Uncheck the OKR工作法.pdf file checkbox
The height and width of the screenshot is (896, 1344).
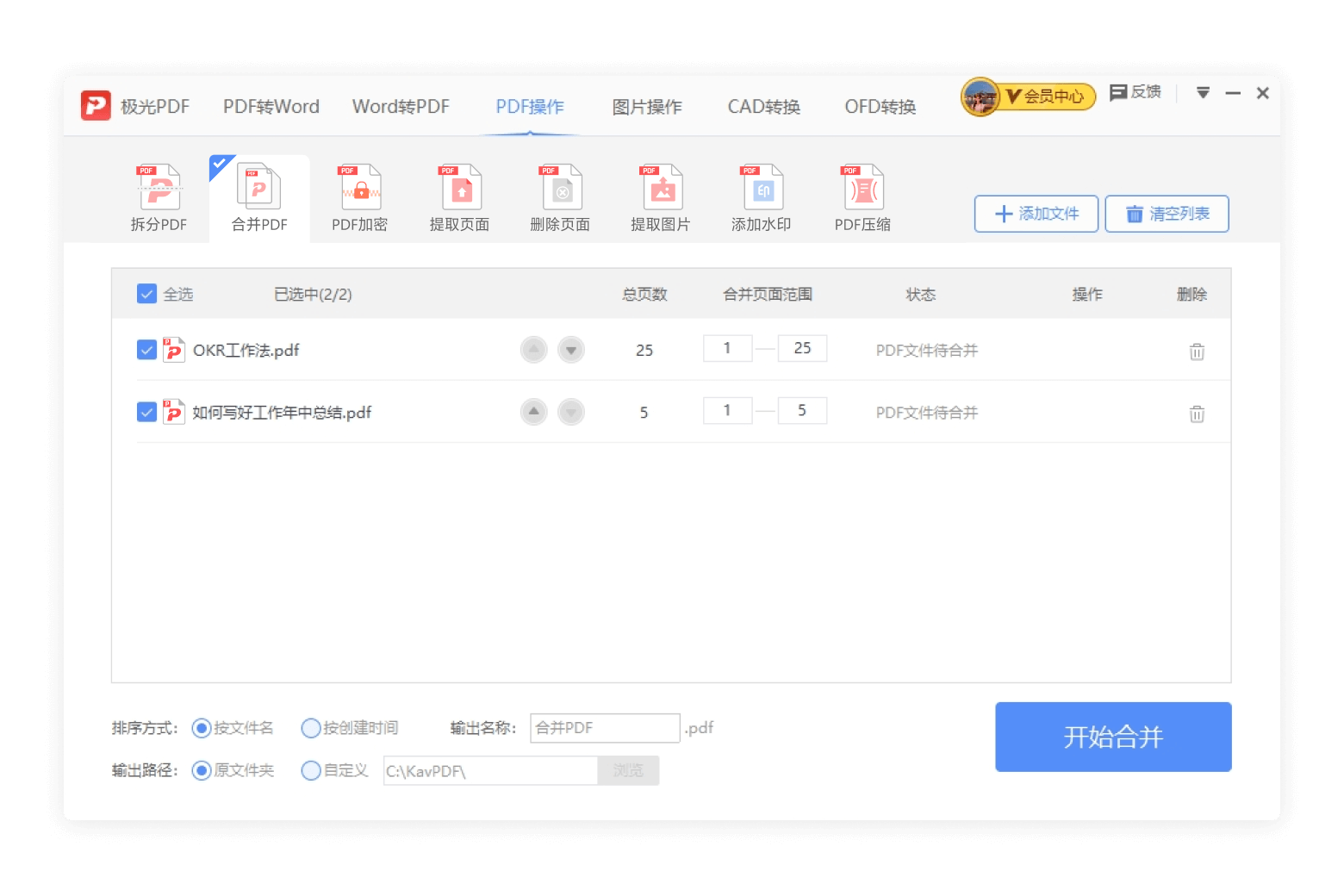(x=146, y=350)
